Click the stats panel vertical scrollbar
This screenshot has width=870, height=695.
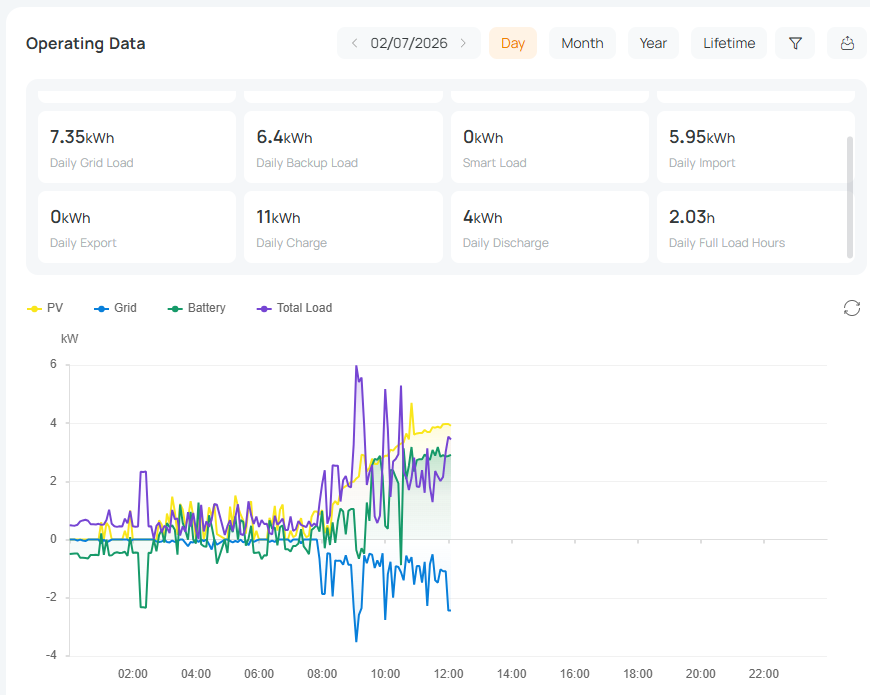pos(849,197)
